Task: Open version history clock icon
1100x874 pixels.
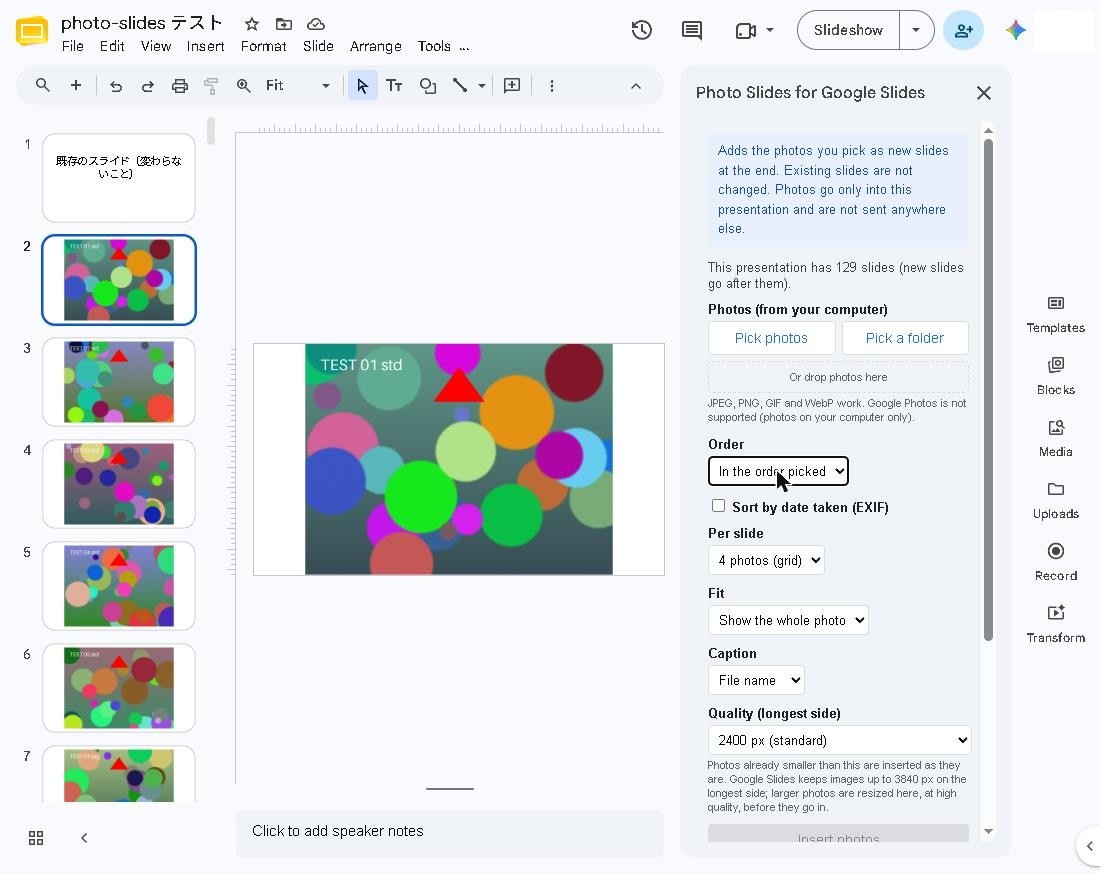Action: coord(641,30)
